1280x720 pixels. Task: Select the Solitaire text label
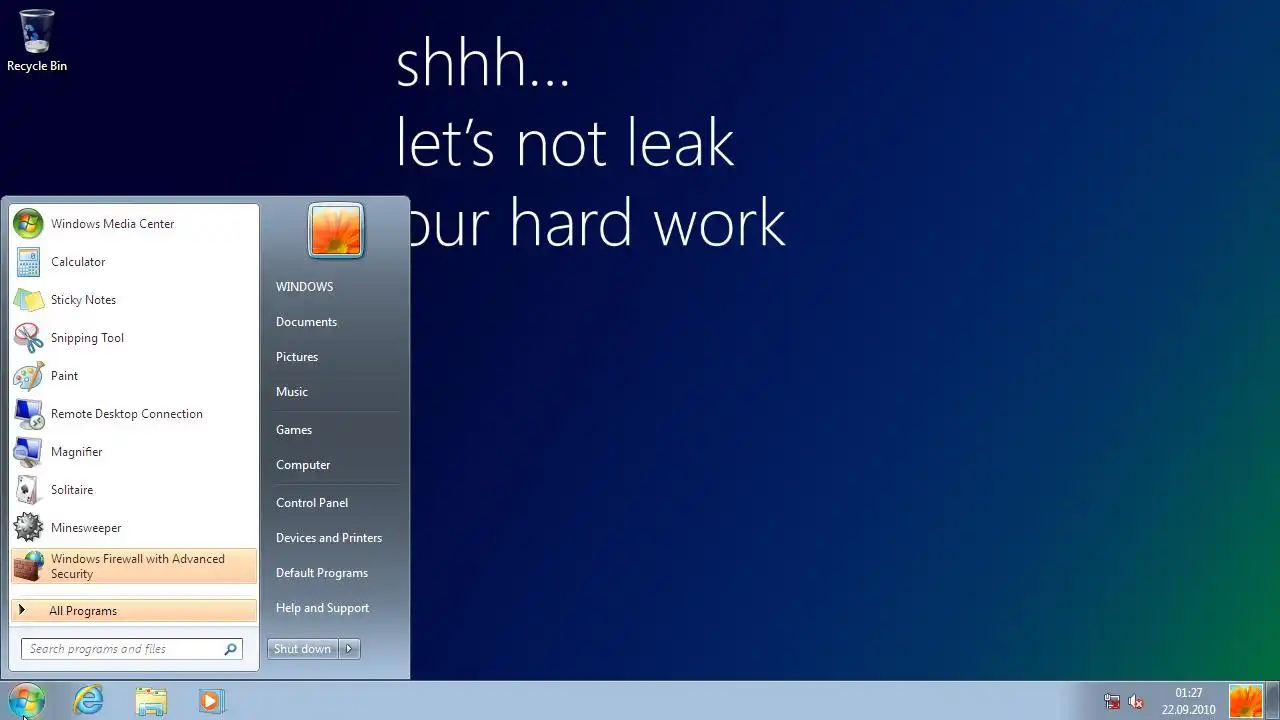(72, 490)
